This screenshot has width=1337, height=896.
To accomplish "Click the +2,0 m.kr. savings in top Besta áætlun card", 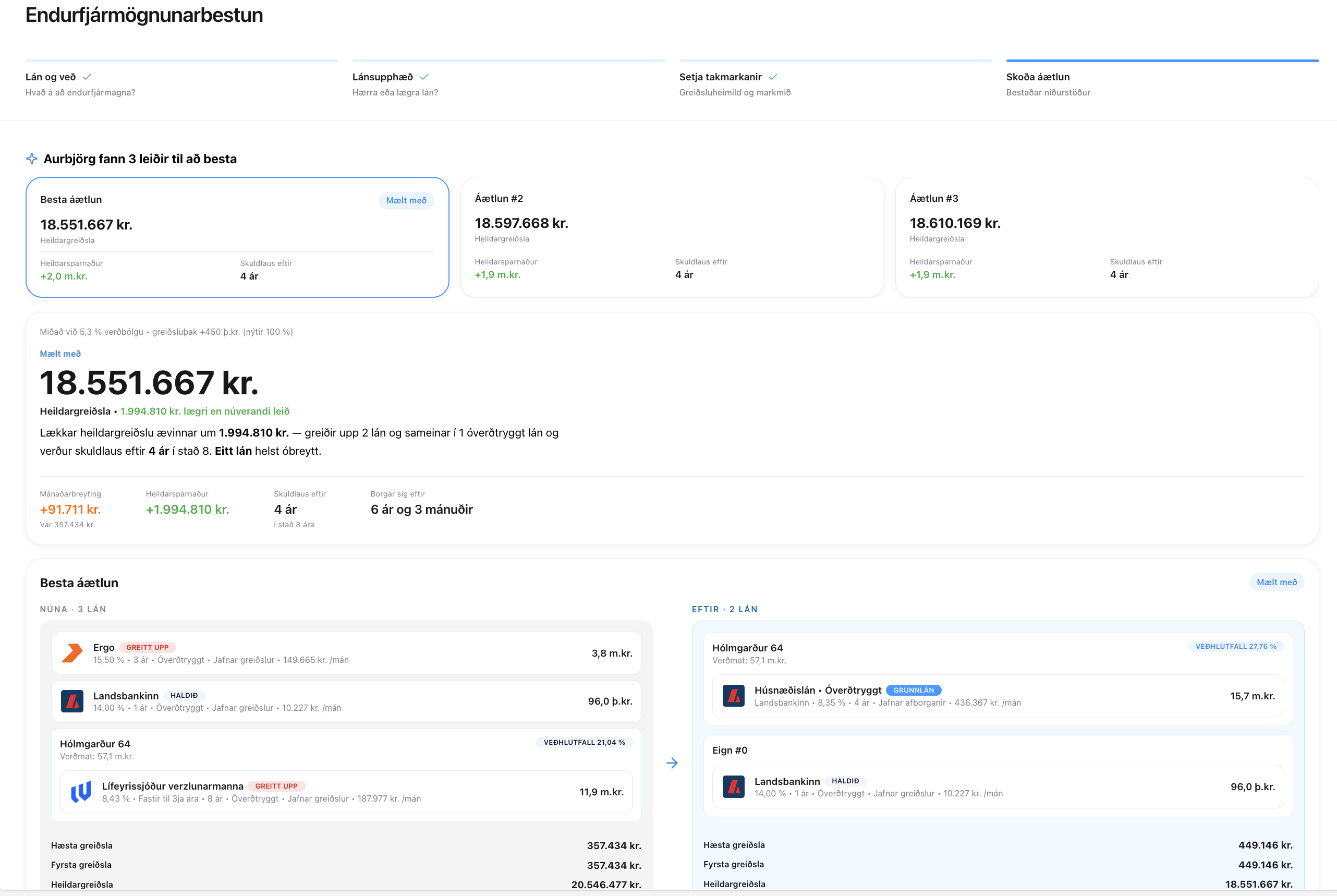I will 64,276.
